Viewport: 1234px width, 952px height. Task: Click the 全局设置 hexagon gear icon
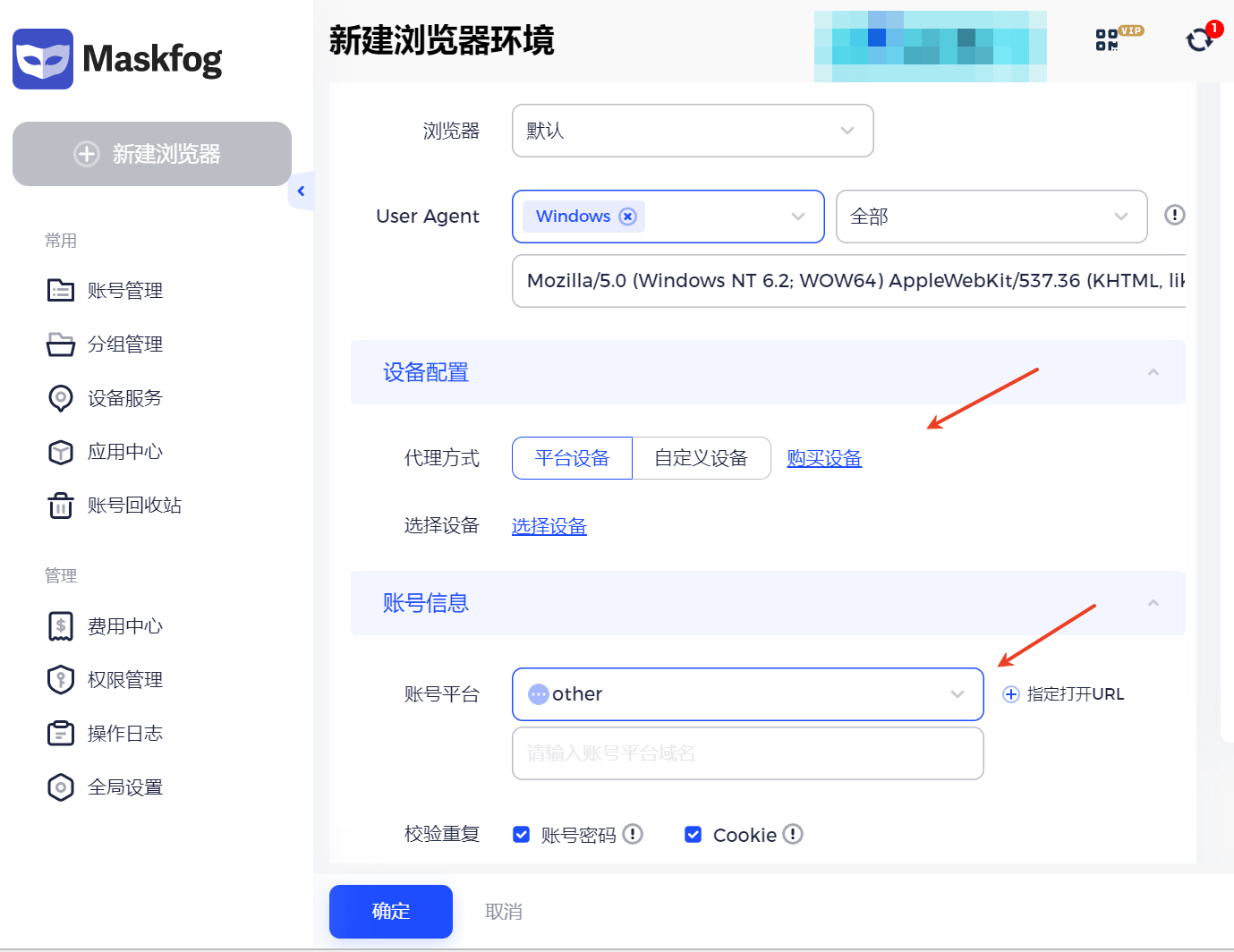click(x=61, y=787)
